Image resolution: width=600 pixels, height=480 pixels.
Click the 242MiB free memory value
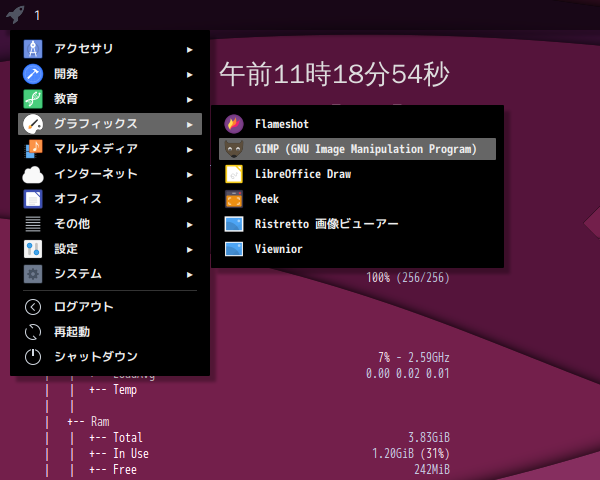click(432, 470)
